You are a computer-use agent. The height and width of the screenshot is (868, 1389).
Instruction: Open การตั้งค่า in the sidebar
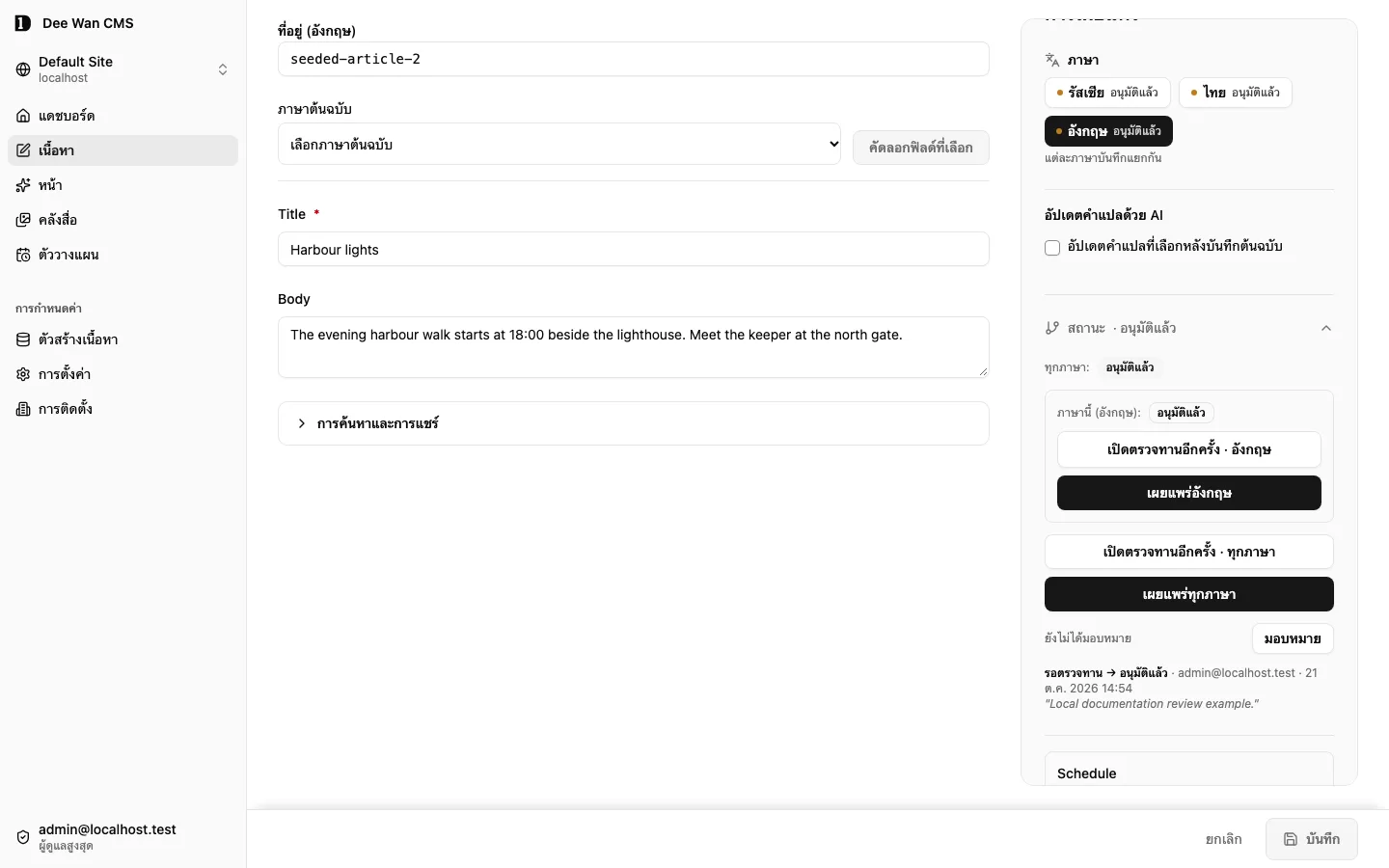click(123, 374)
